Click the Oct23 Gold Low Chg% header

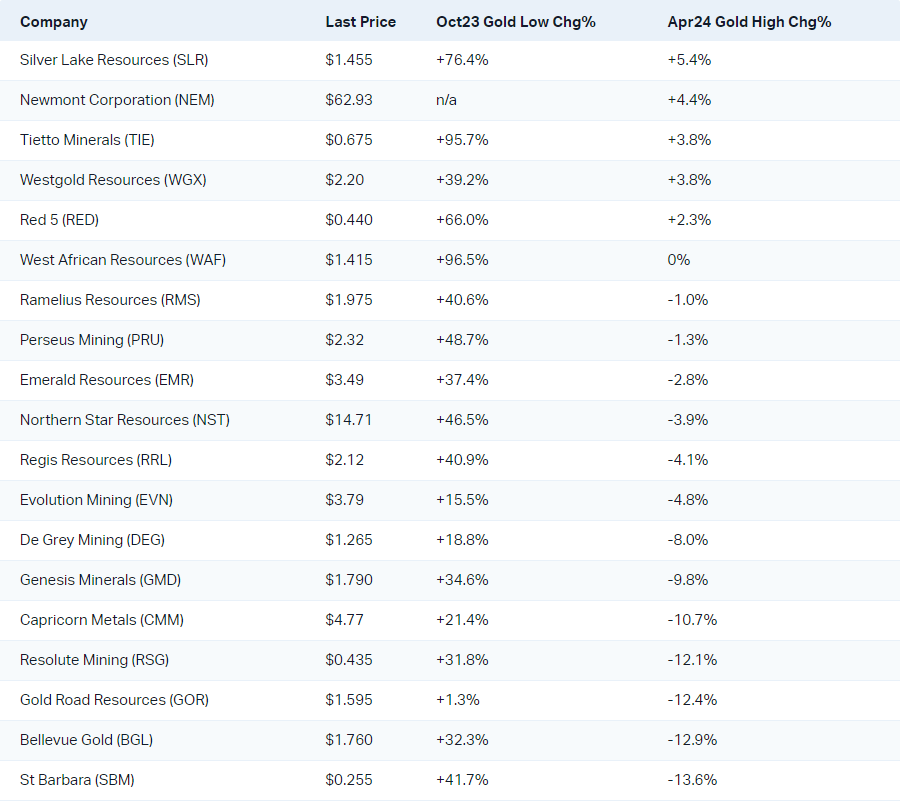click(515, 21)
